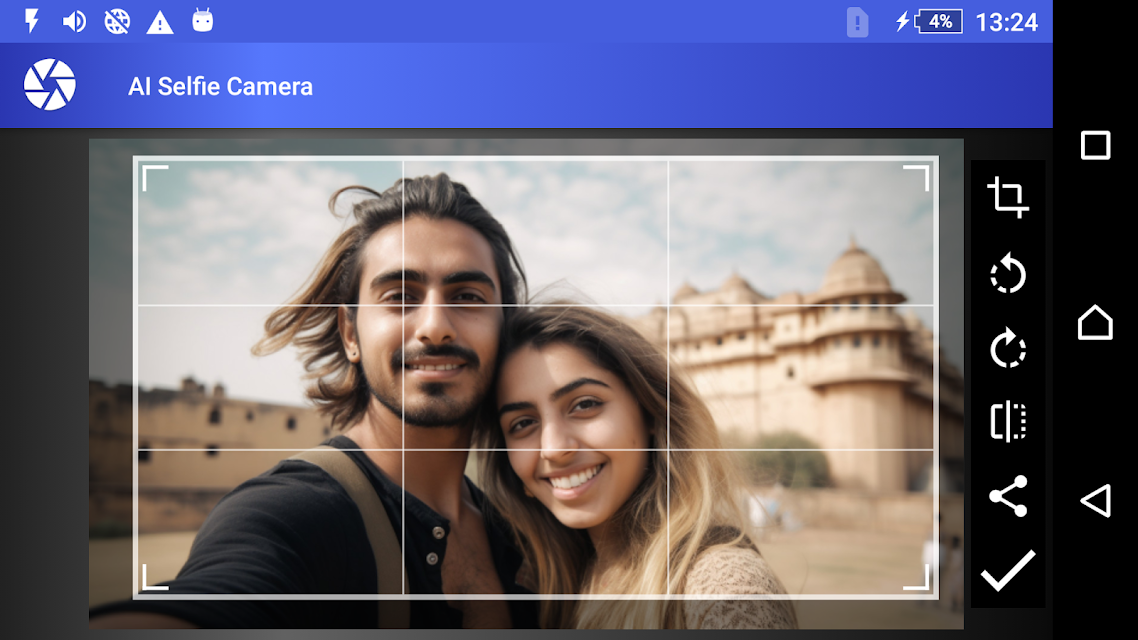Tap the 13:24 clock in status bar
1138x640 pixels.
coord(1007,22)
